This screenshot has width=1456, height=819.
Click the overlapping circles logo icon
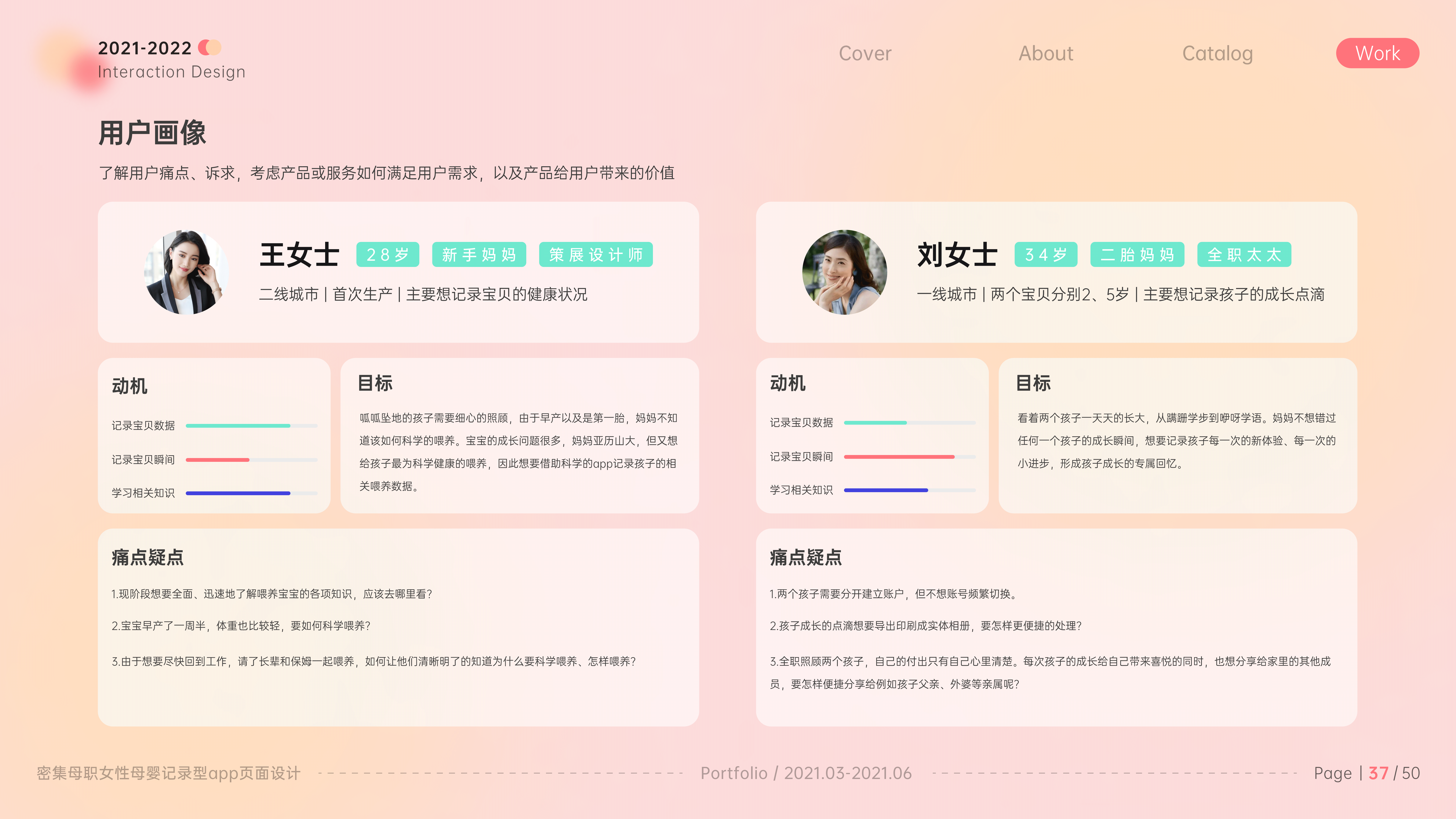210,47
